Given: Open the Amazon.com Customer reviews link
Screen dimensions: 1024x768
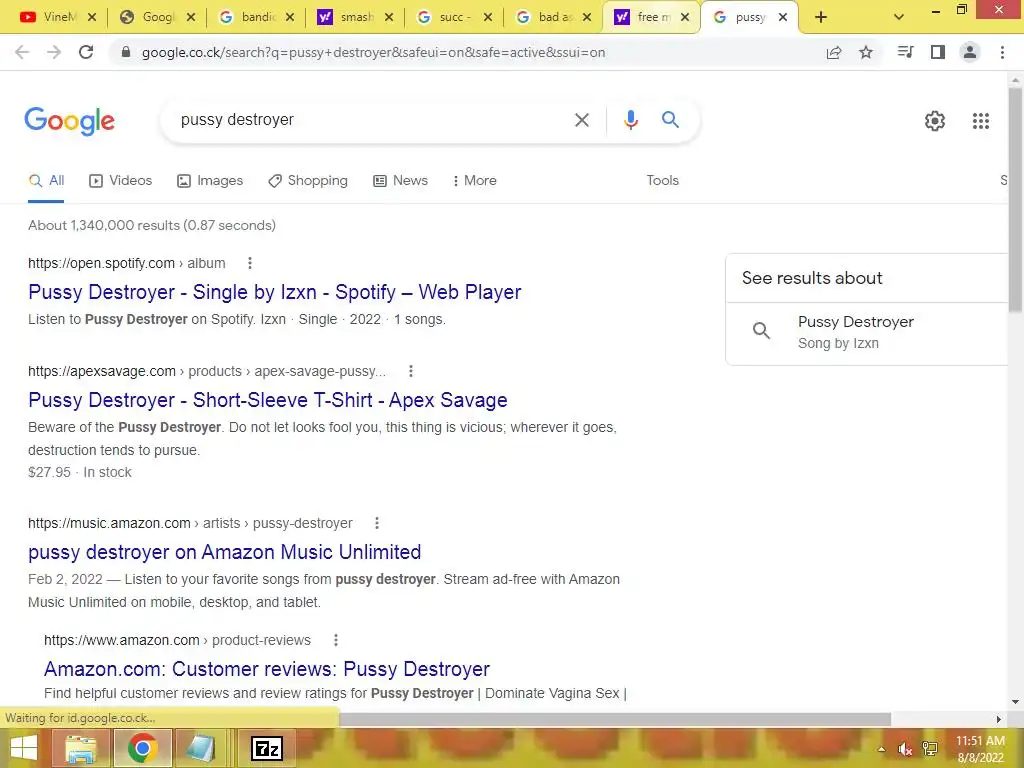Looking at the screenshot, I should (266, 669).
